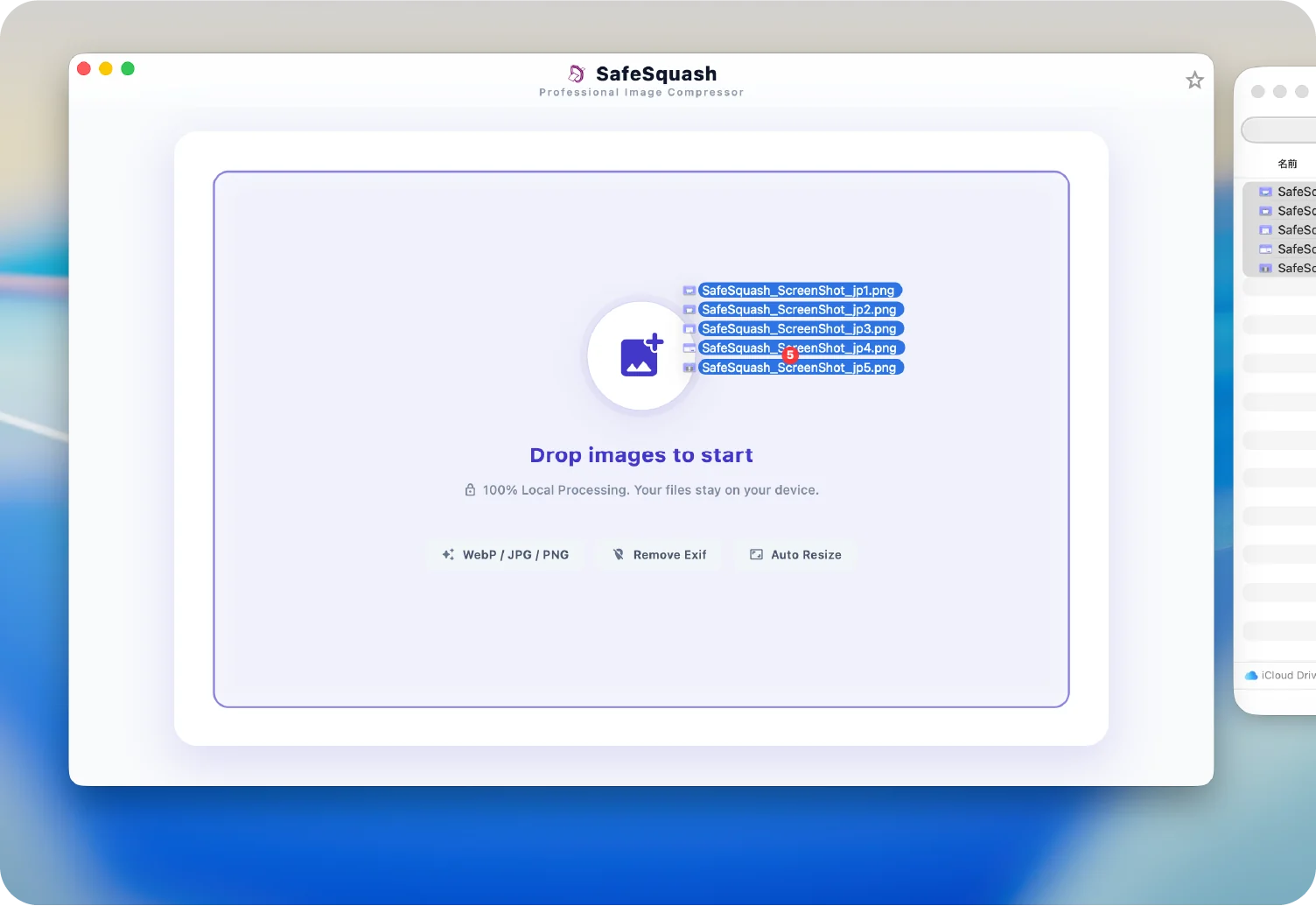Screen dimensions: 1316x906
Task: Click the lock icon beside local processing text
Action: pyautogui.click(x=470, y=490)
